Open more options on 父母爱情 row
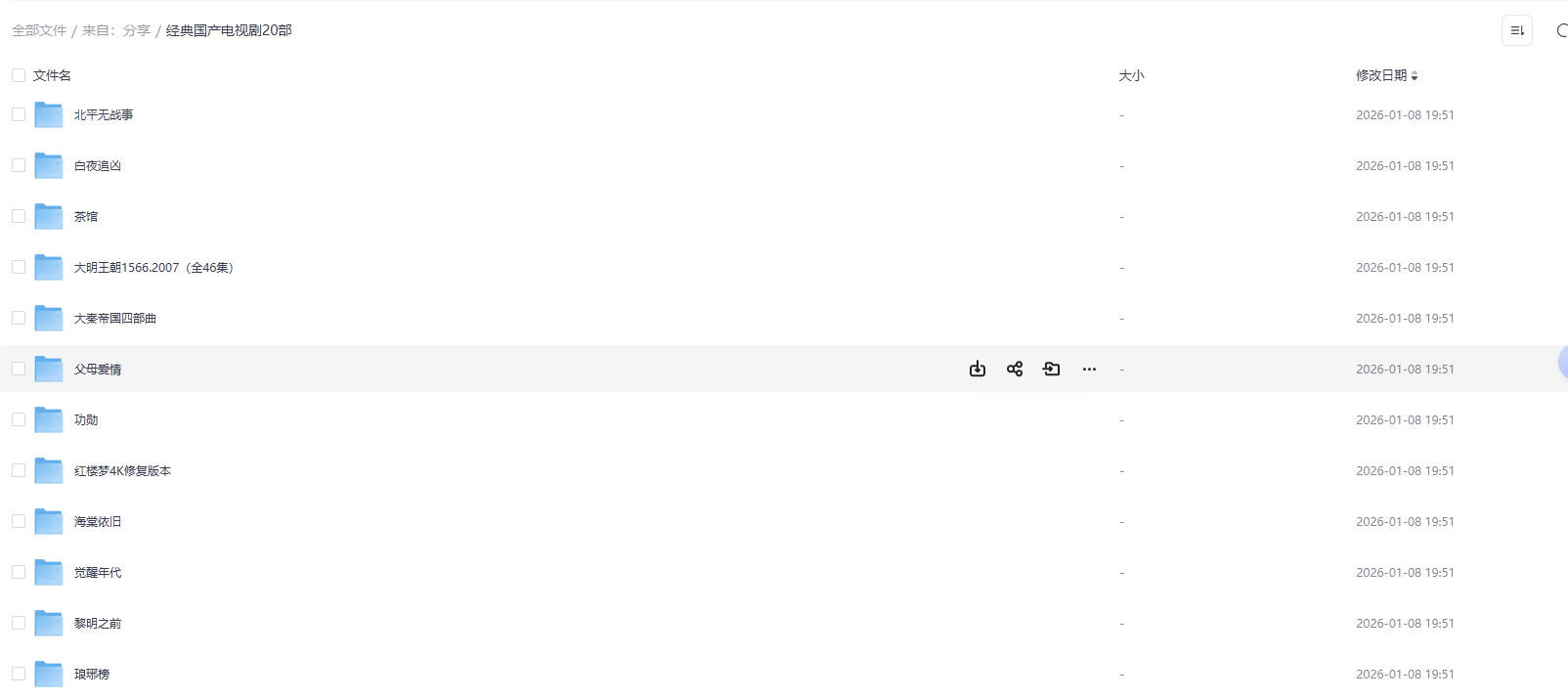Viewport: 1568px width, 700px height. click(1089, 369)
